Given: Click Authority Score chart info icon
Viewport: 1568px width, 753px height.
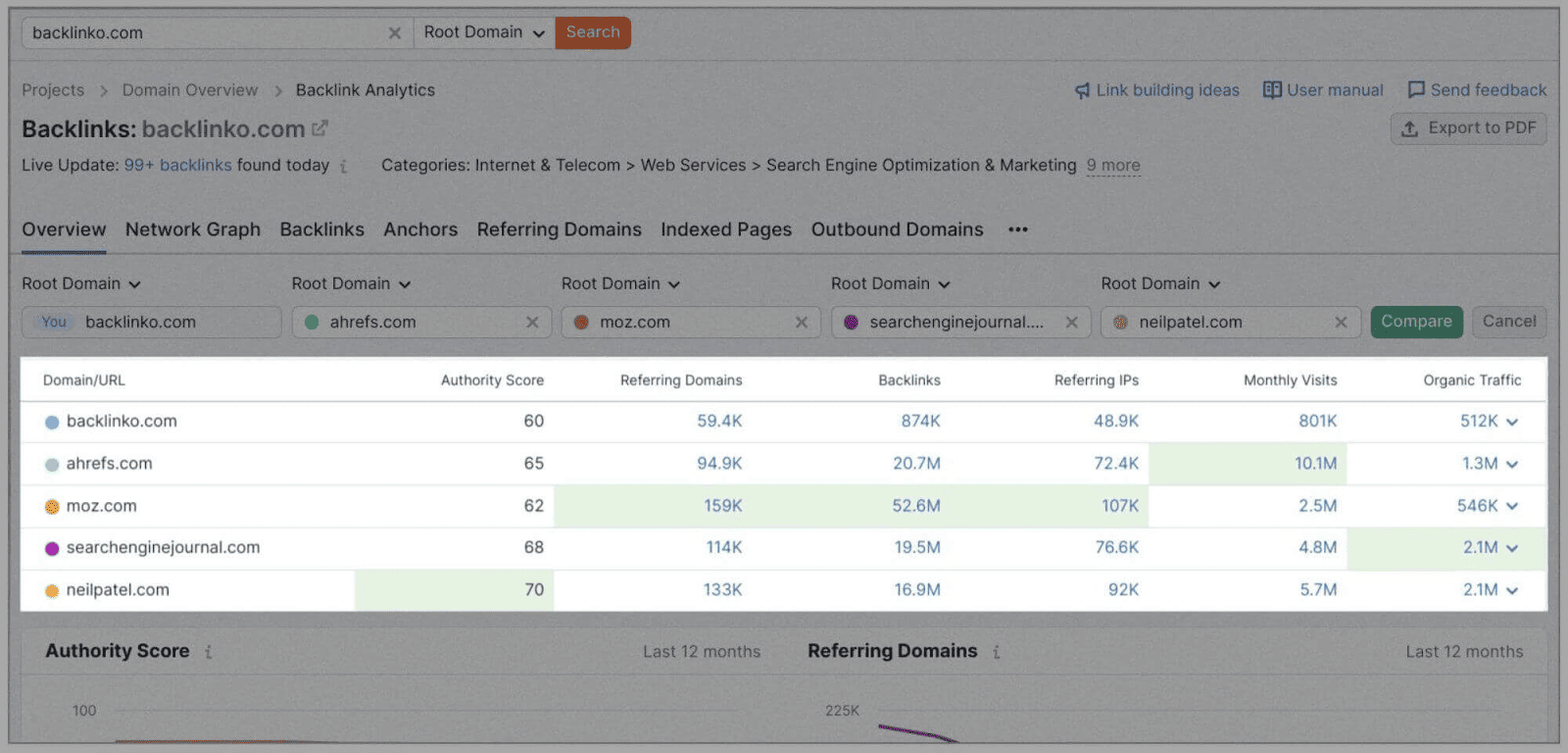Looking at the screenshot, I should pyautogui.click(x=209, y=652).
